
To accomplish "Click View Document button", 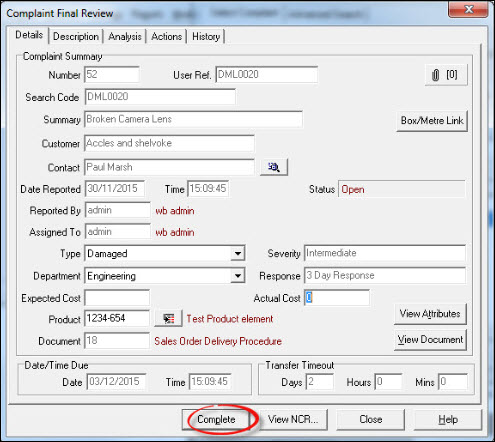I will tap(430, 340).
